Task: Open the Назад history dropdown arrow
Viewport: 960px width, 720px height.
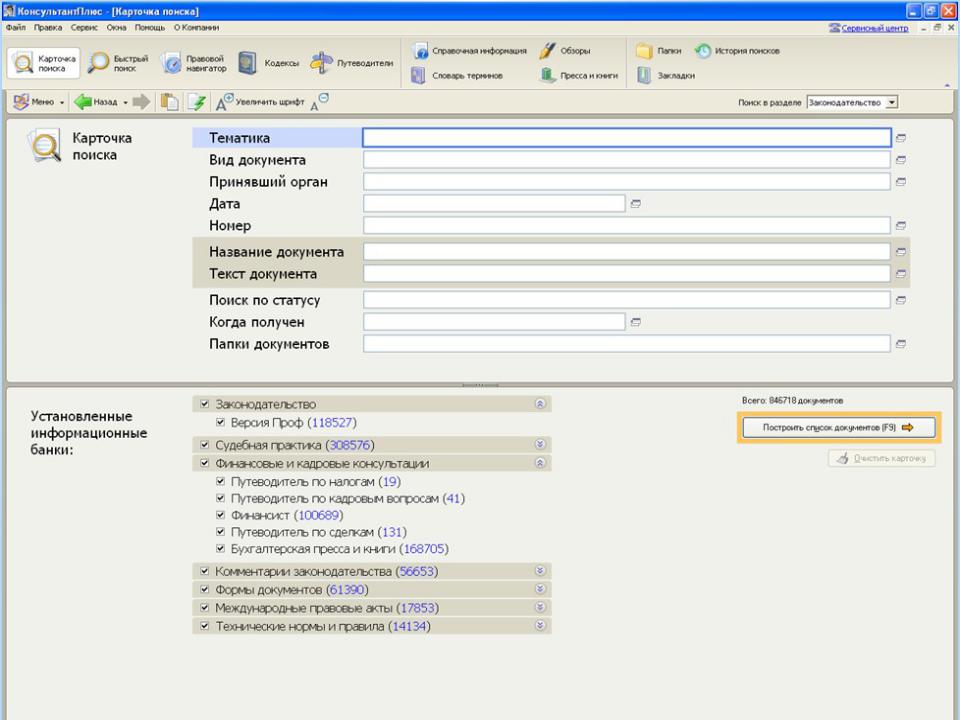Action: (126, 103)
